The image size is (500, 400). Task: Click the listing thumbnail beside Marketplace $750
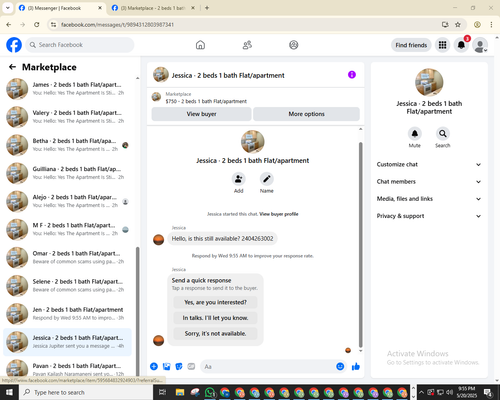[156, 97]
